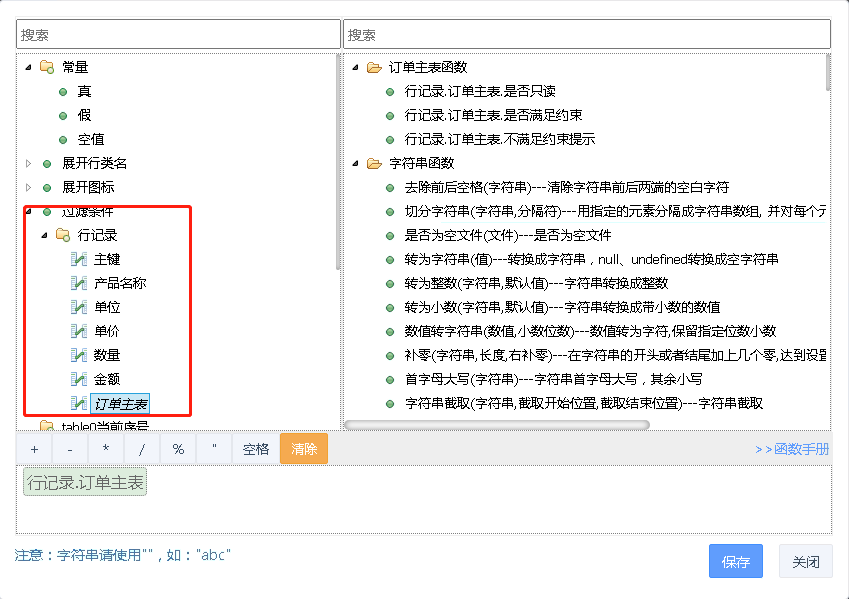
Task: Click the folder icon of 字符串函数
Action: [x=374, y=163]
